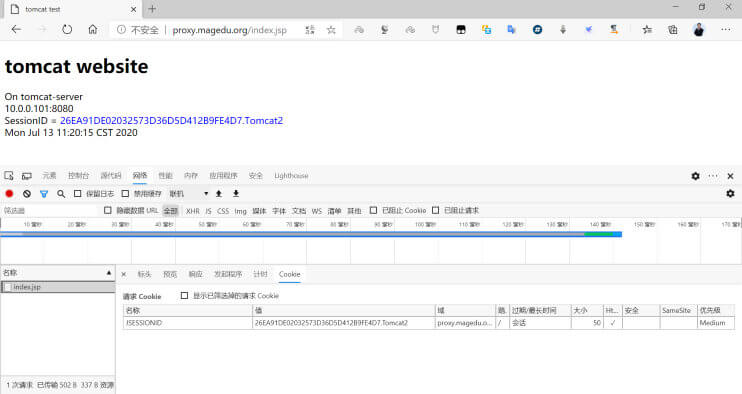Screen dimensions: 742x394
Task: Reload the page with the refresh icon
Action: tap(67, 29)
